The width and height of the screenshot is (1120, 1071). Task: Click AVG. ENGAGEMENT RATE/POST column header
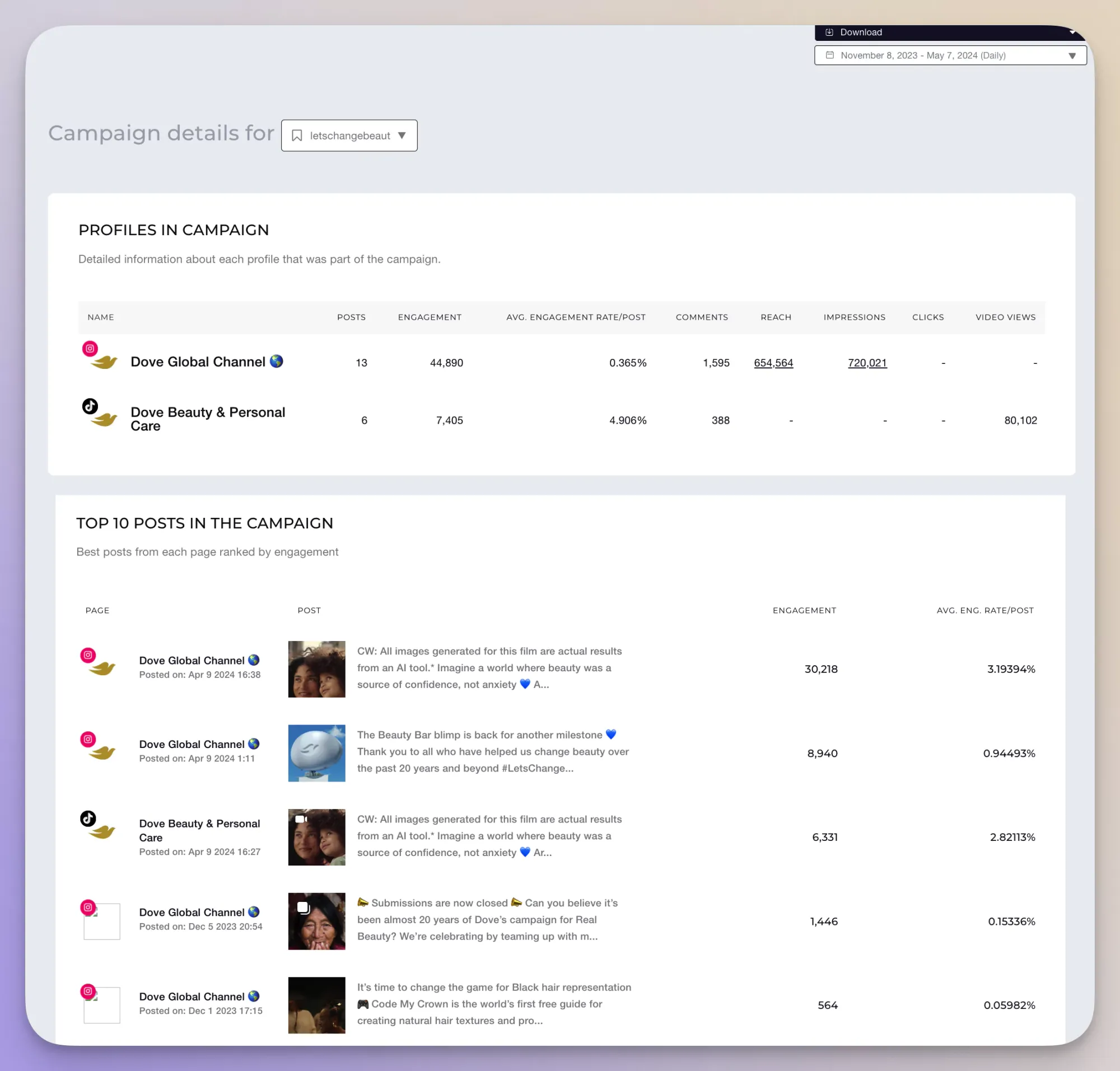pos(576,317)
